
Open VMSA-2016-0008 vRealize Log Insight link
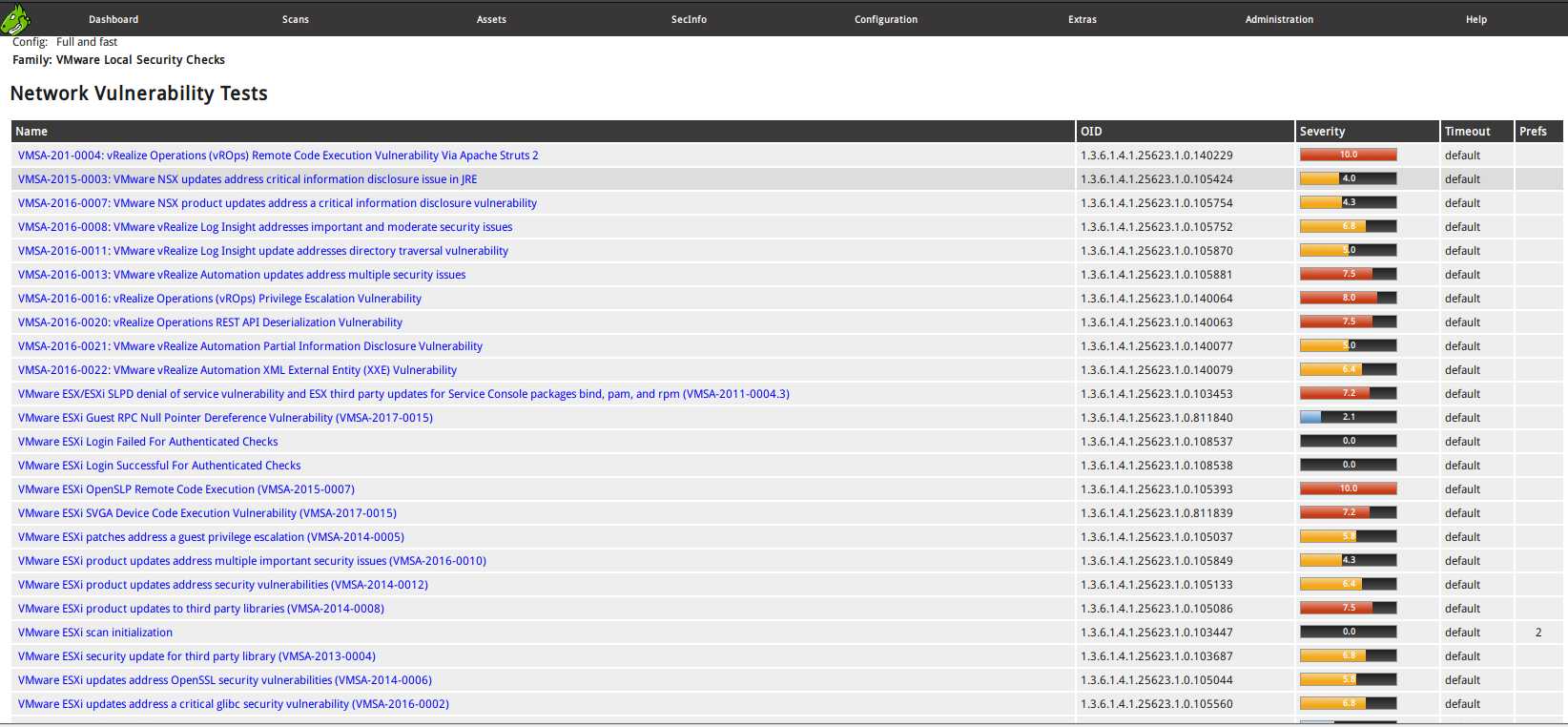click(265, 227)
